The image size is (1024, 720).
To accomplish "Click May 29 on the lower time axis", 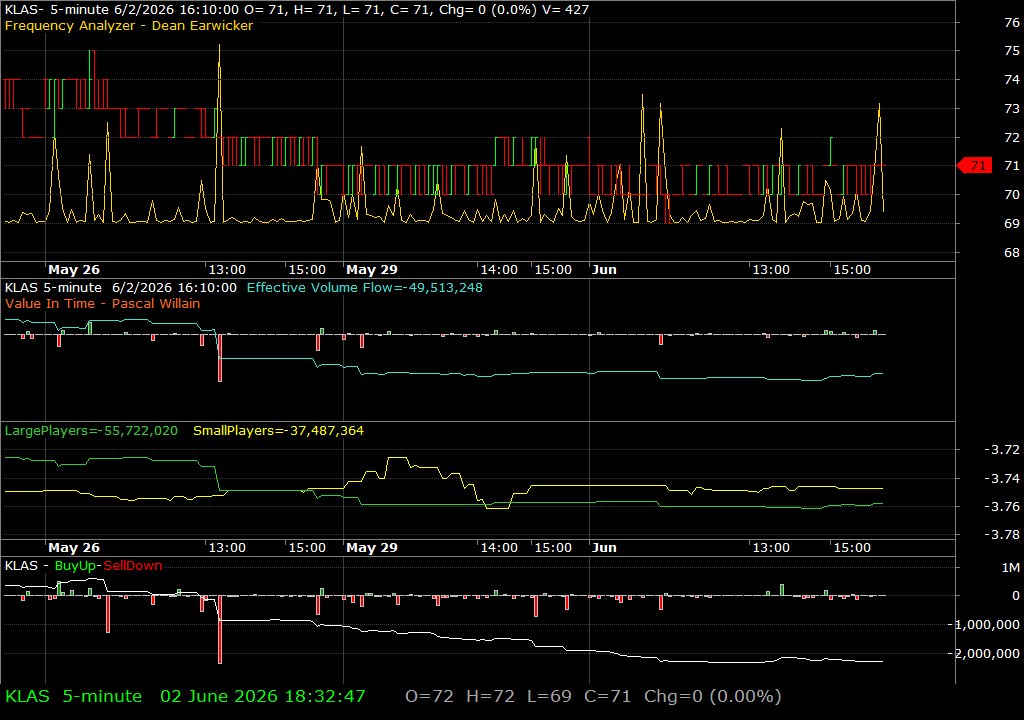I will [372, 548].
